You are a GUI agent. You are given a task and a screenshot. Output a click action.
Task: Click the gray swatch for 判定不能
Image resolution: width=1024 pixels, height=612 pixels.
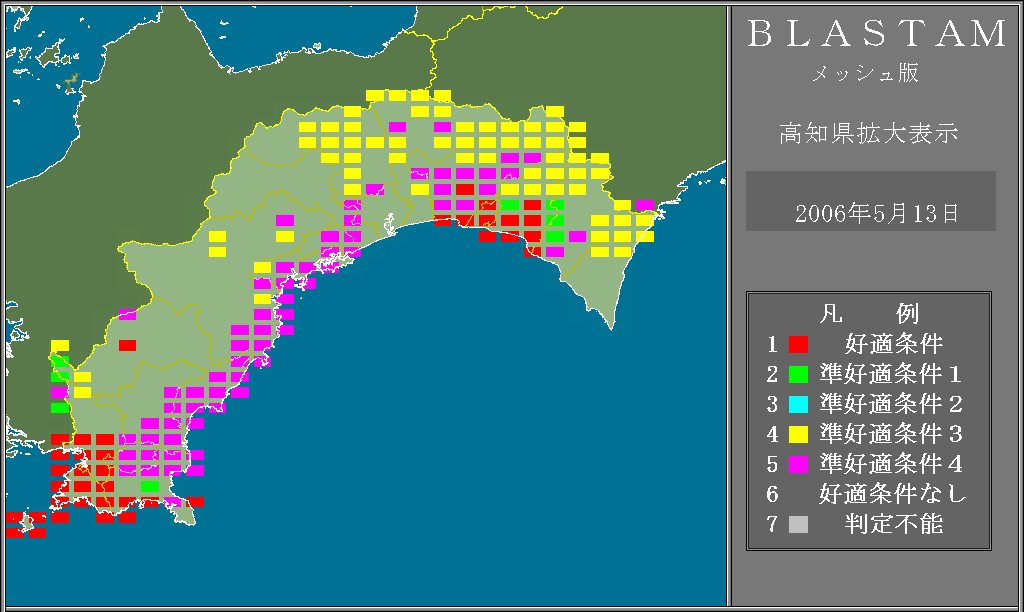(x=798, y=524)
